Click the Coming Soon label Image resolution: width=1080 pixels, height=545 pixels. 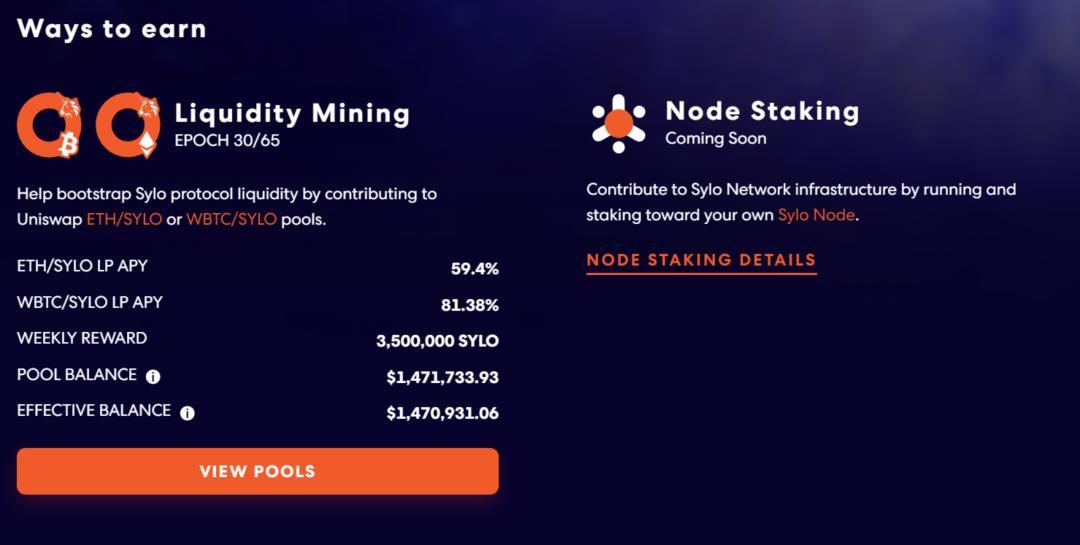click(x=715, y=139)
